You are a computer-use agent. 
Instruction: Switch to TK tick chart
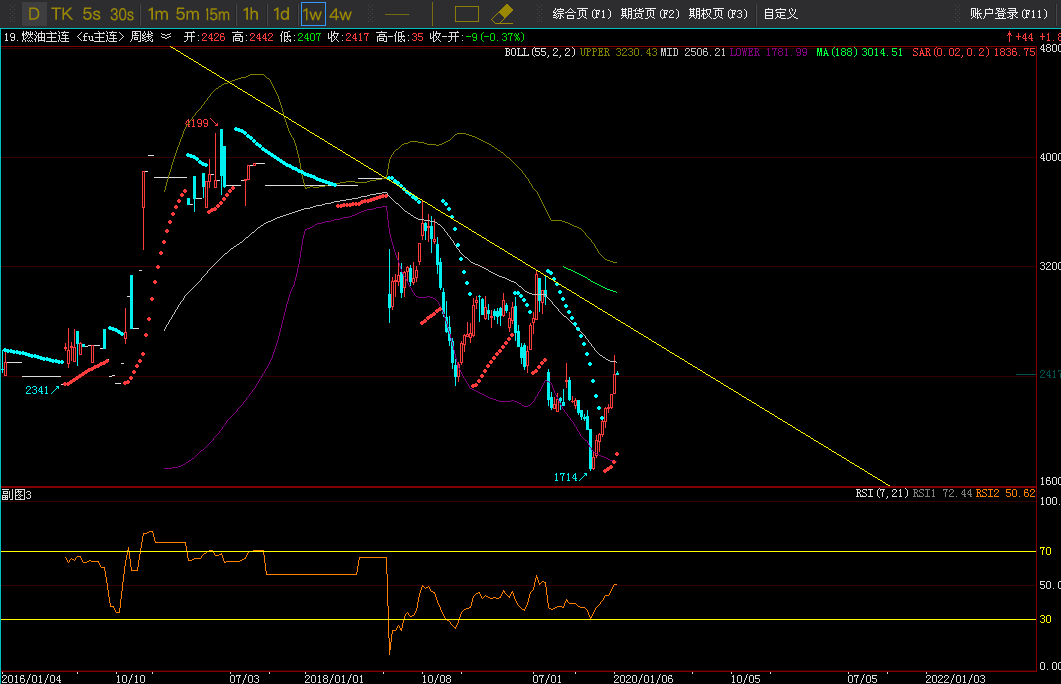62,14
